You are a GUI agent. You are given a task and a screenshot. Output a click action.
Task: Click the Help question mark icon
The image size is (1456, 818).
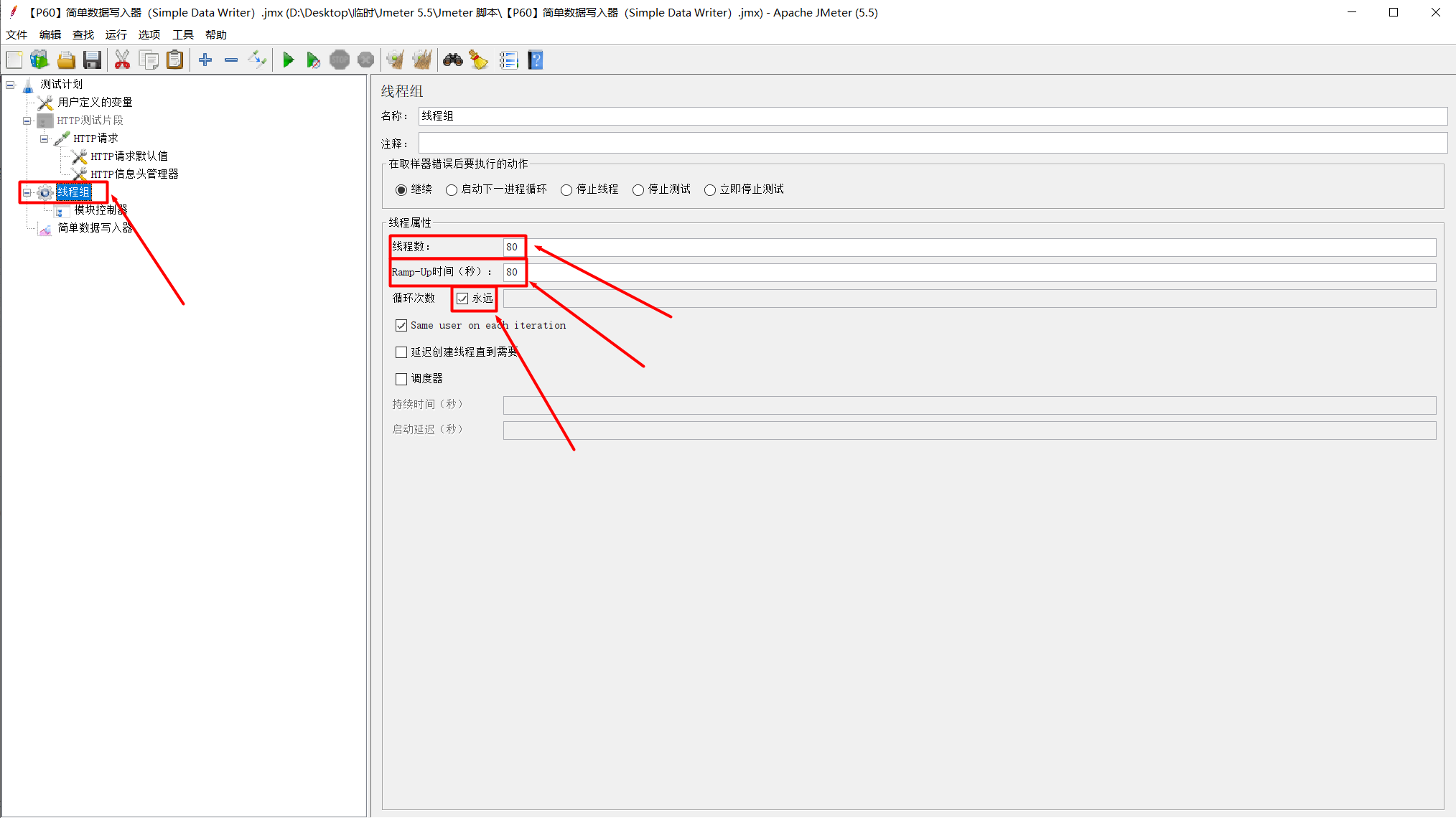click(536, 60)
